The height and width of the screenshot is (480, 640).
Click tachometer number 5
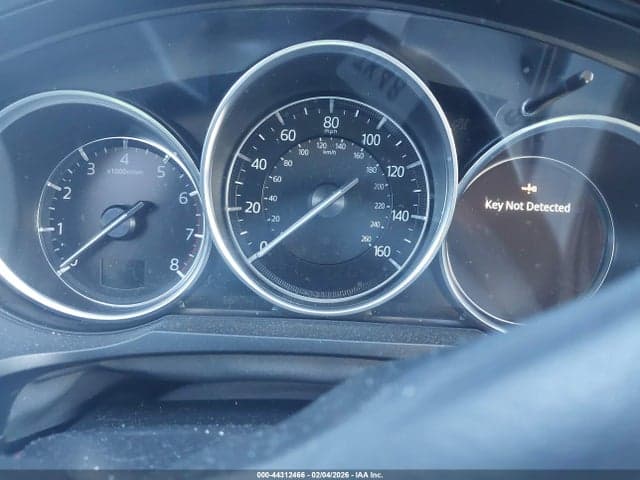point(161,171)
